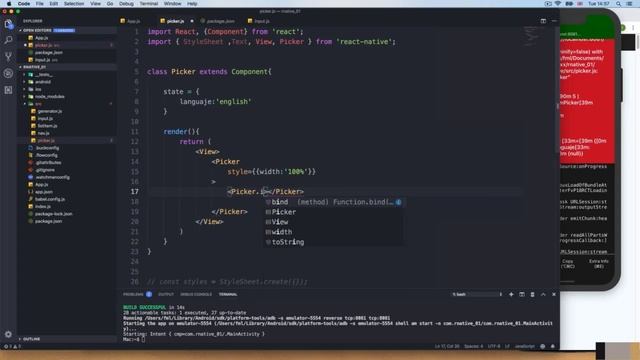The image size is (640, 360).
Task: Split the terminal panel
Action: pos(522,294)
